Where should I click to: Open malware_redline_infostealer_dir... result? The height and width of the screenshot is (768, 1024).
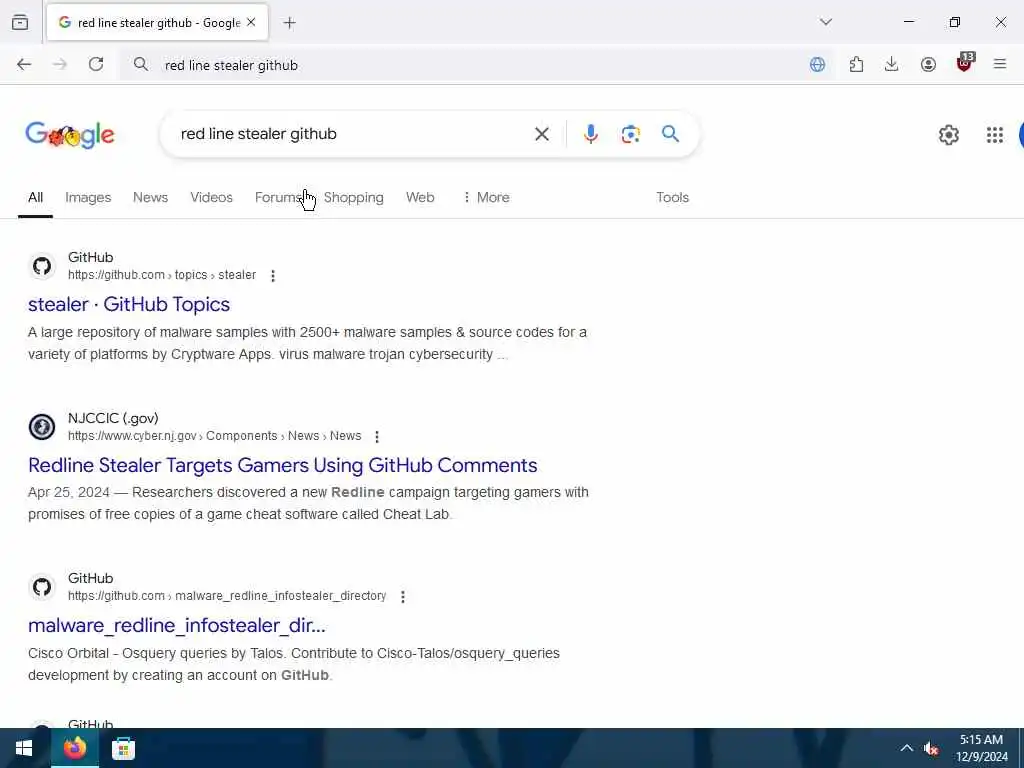pyautogui.click(x=176, y=626)
